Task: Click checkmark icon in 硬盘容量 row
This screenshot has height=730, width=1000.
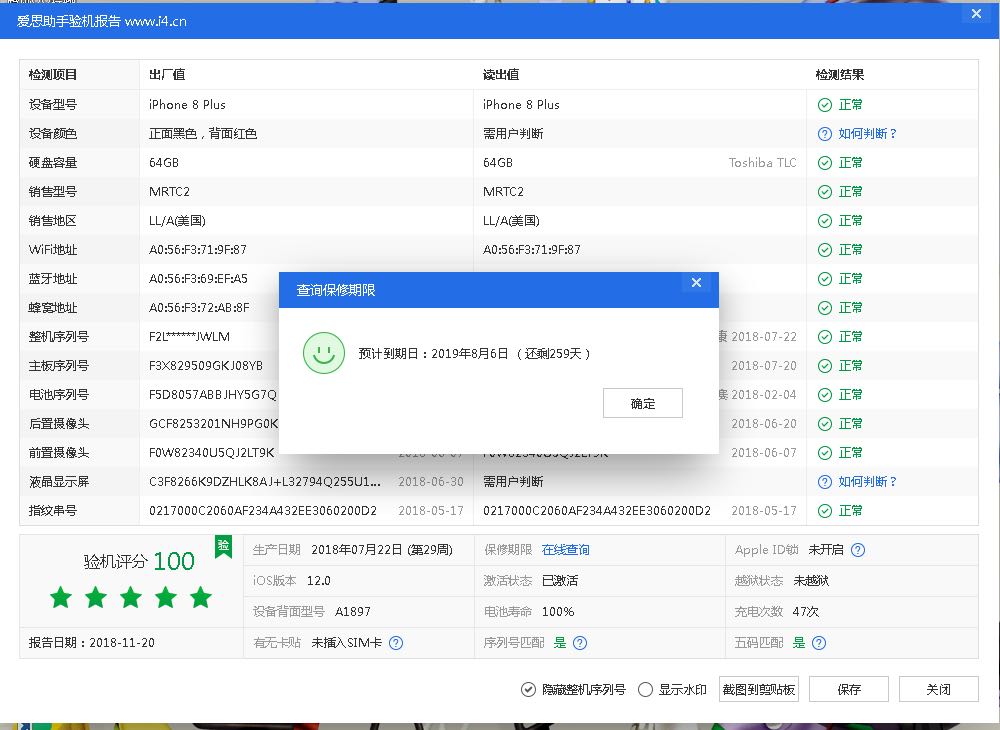Action: point(825,163)
